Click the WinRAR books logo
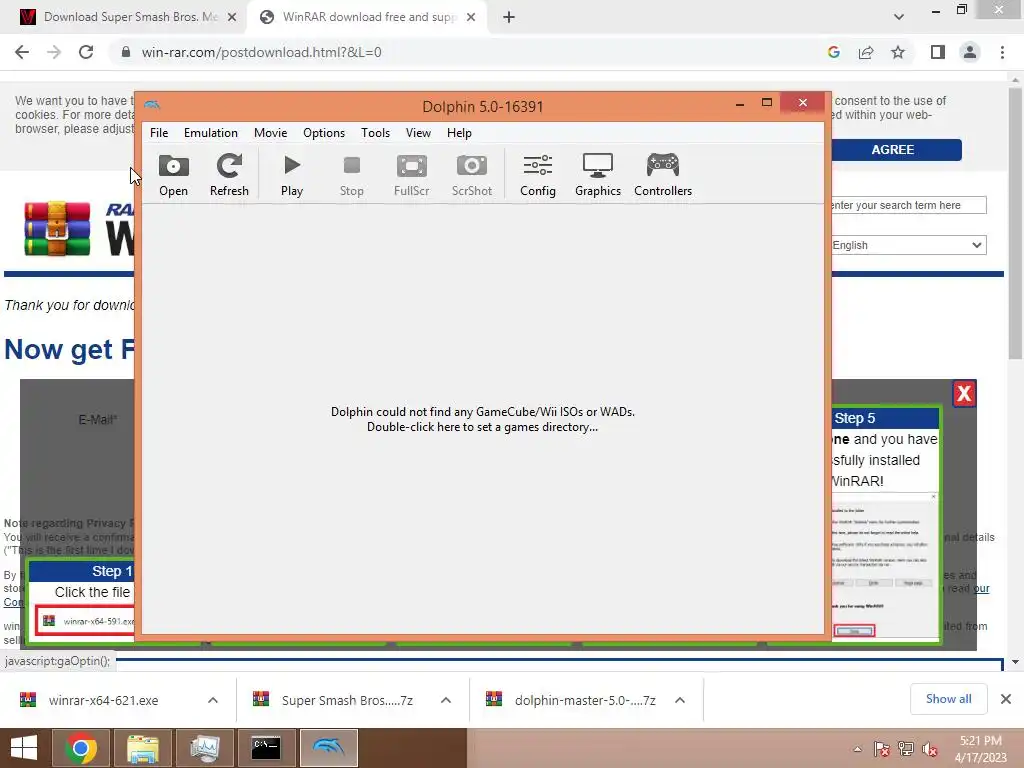 pos(57,228)
